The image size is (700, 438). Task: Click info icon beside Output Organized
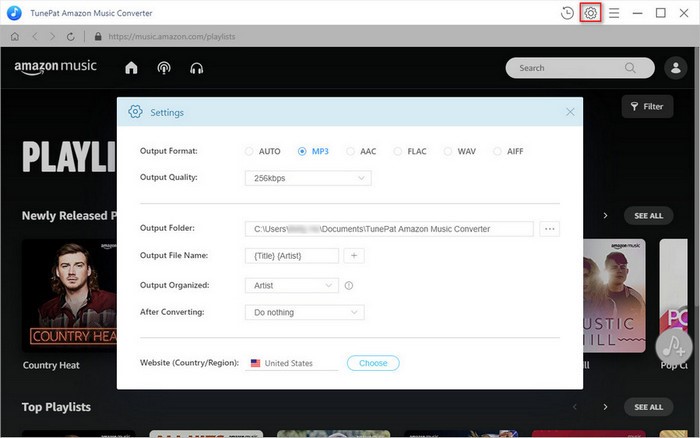click(349, 286)
